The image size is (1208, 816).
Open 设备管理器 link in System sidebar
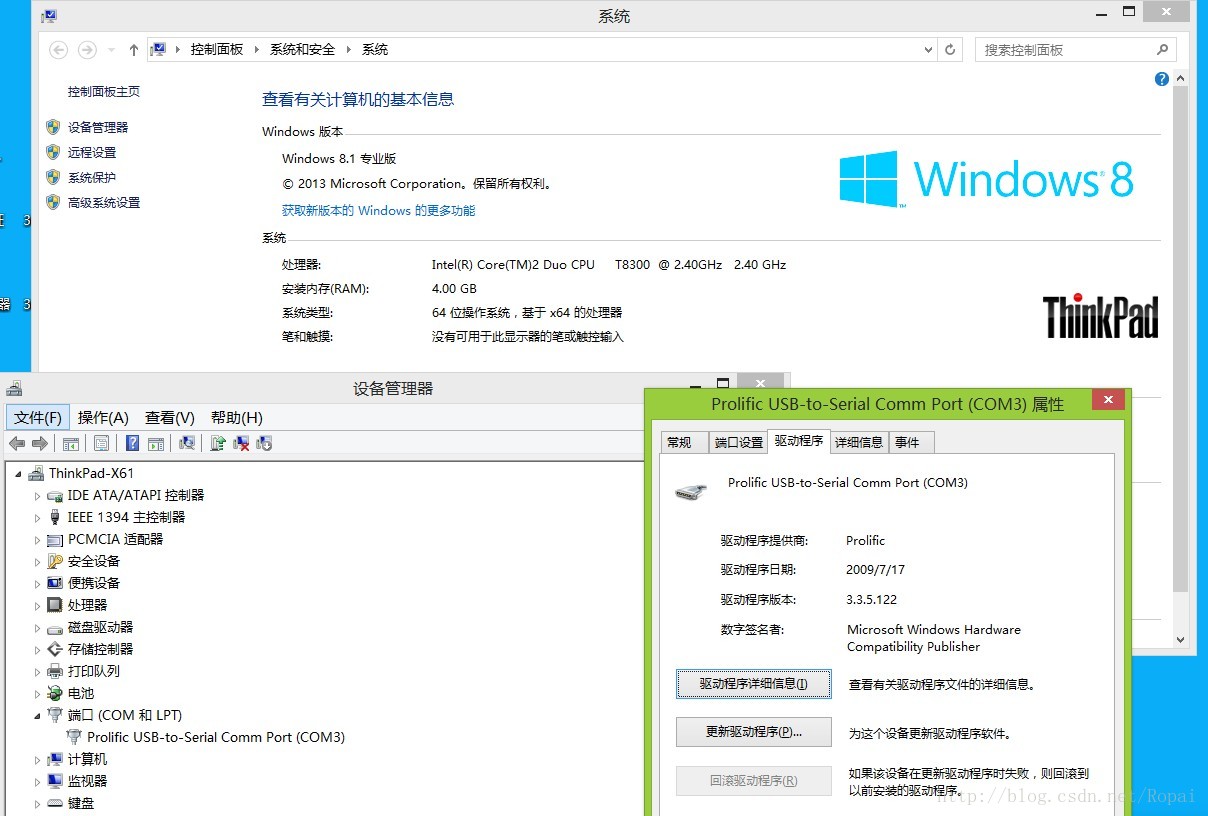click(98, 127)
